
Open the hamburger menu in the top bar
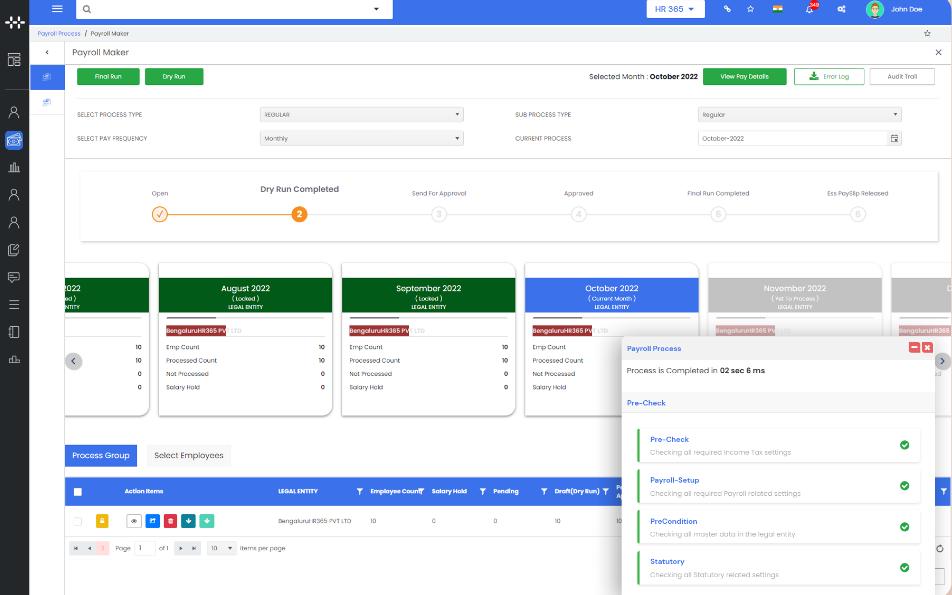point(57,9)
